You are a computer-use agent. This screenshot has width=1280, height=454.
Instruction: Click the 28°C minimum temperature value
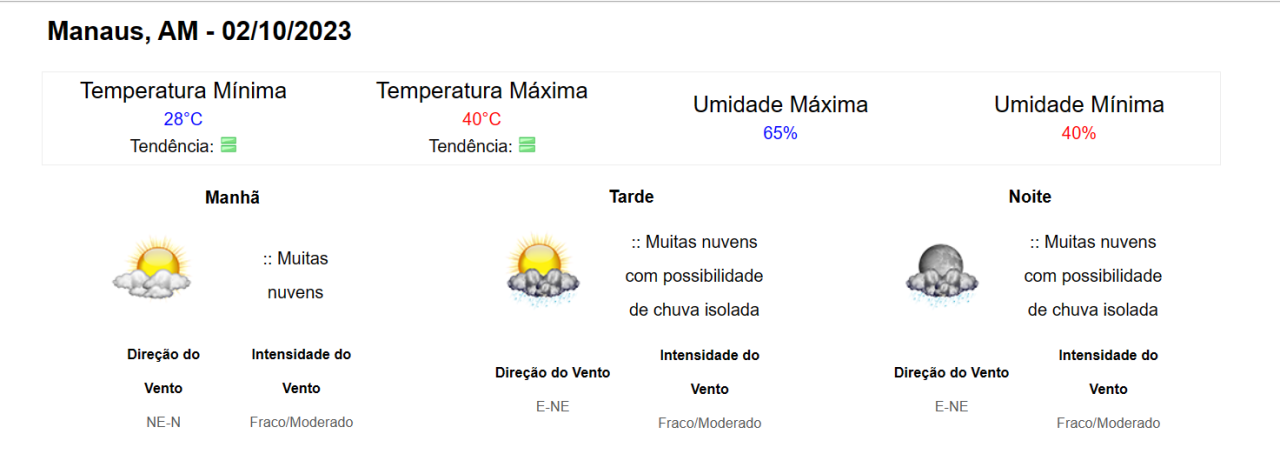click(183, 120)
